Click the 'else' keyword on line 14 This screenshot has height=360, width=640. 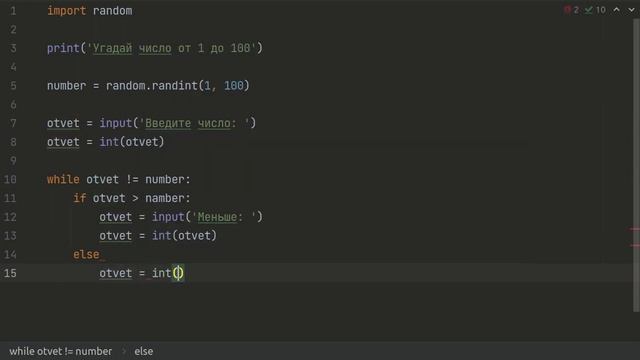[86, 255]
